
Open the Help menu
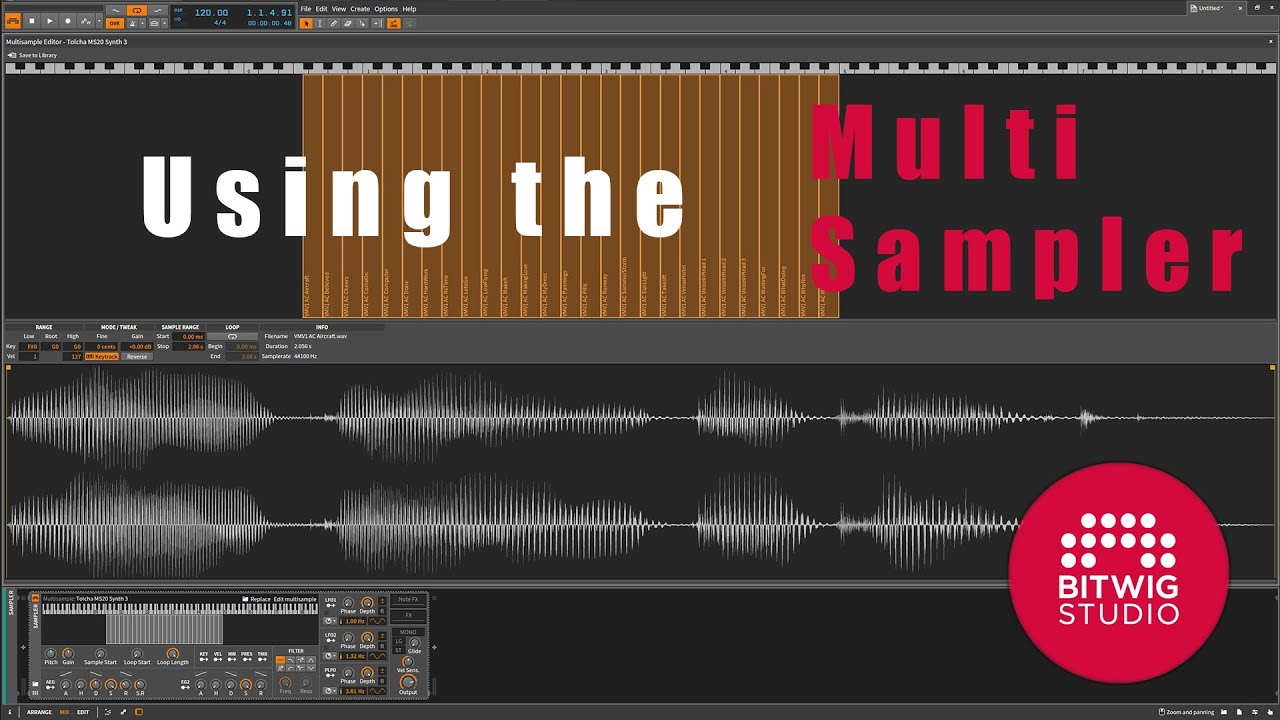(409, 9)
